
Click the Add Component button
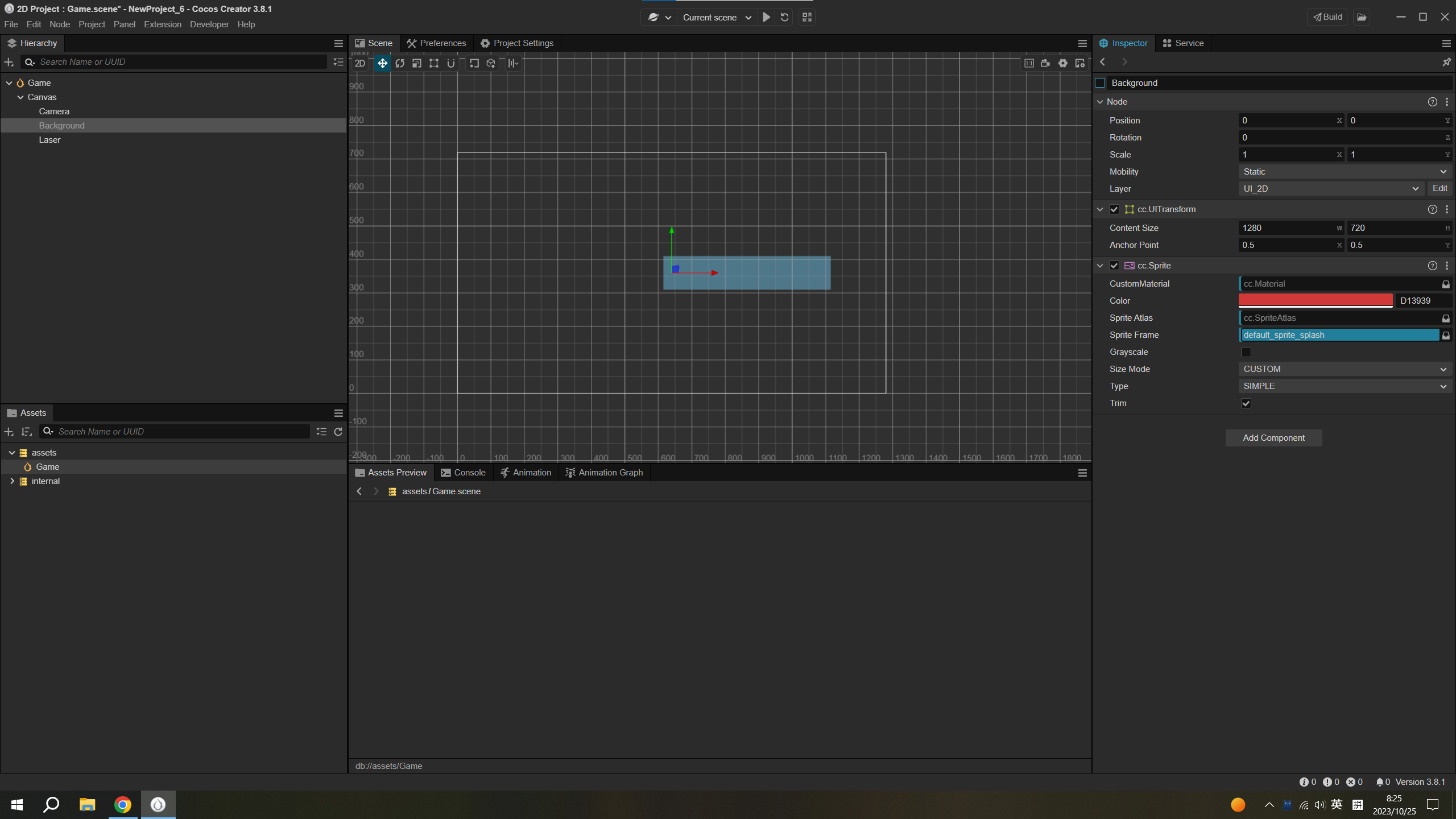(x=1273, y=437)
